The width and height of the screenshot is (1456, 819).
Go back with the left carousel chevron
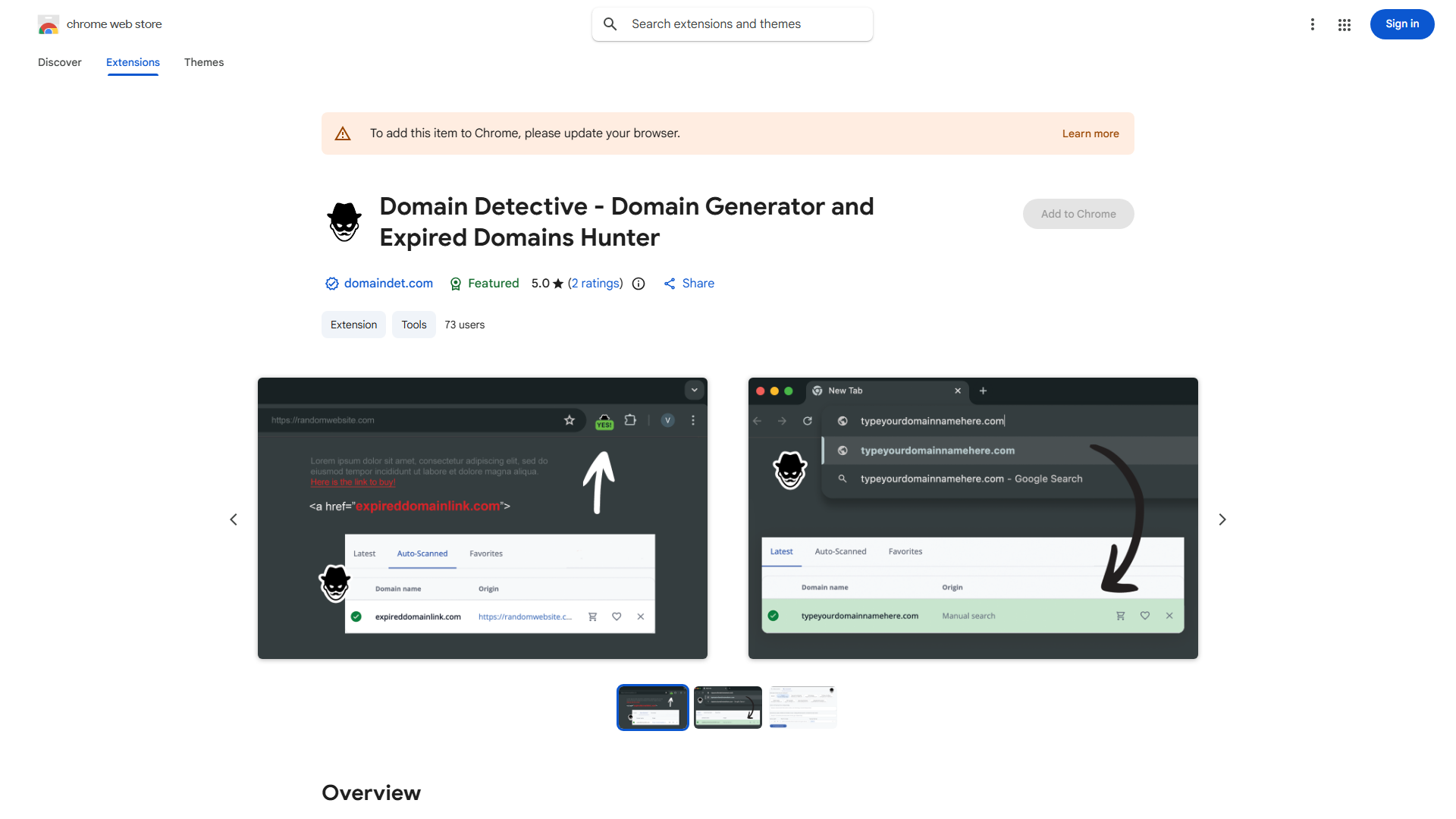tap(234, 519)
